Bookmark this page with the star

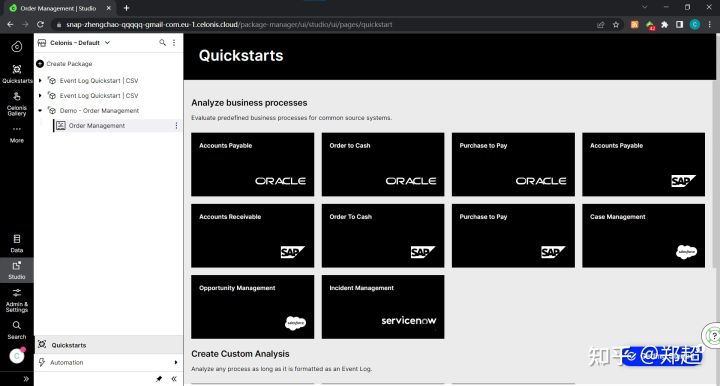pos(616,25)
